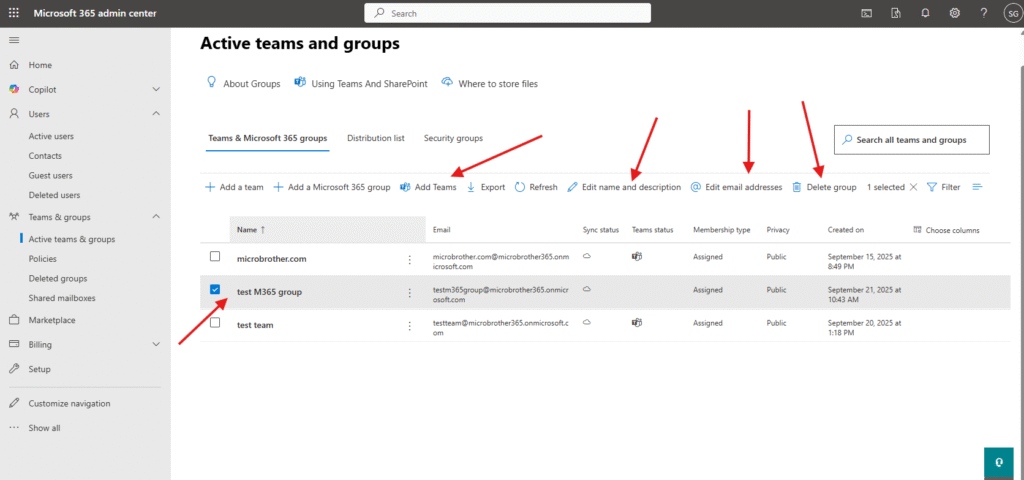Switch to the Security groups tab
This screenshot has height=480, width=1024.
click(453, 138)
